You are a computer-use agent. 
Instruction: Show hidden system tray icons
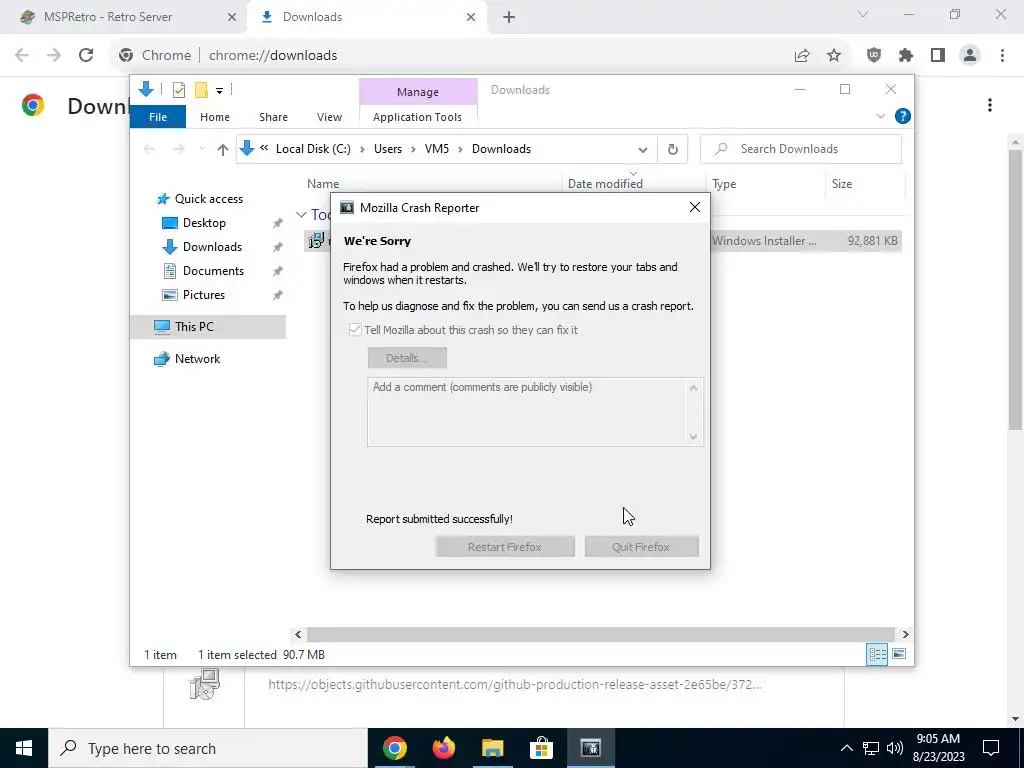[x=846, y=749]
